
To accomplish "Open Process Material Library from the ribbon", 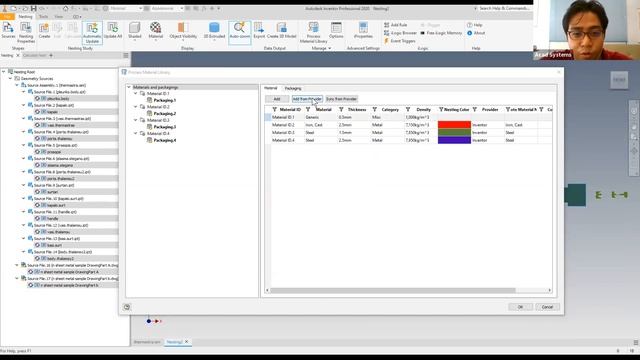I will pos(313,33).
